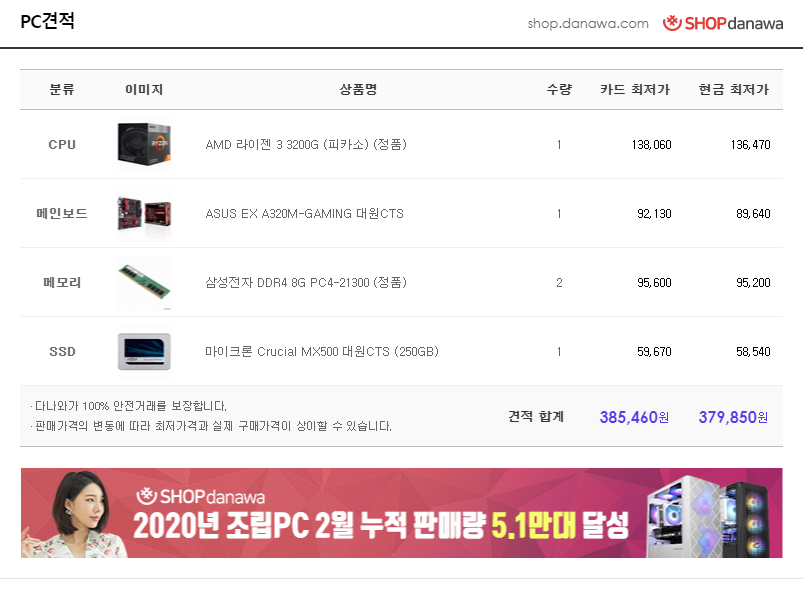Click PC case images in banner
This screenshot has width=803, height=611.
709,516
